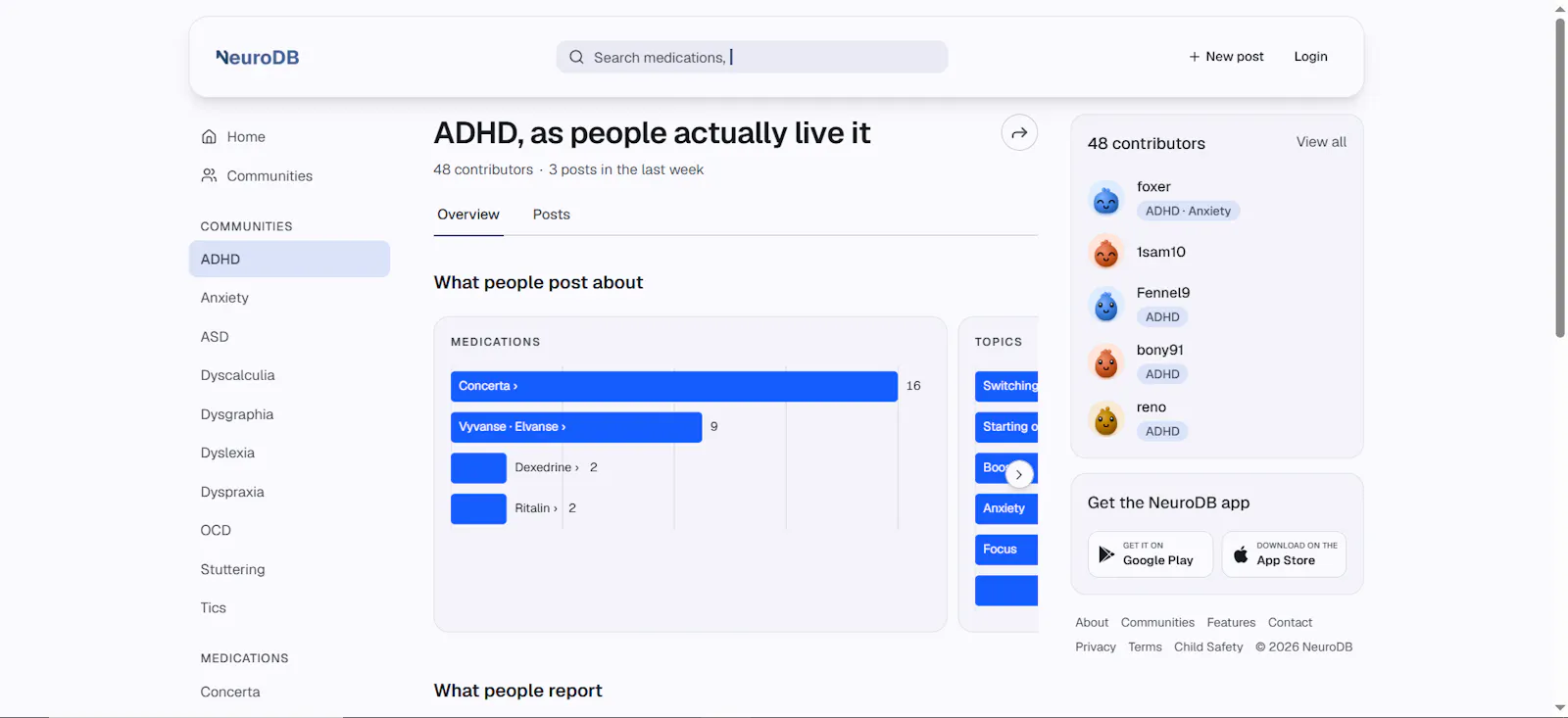Viewport: 1568px width, 718px height.
Task: Click the Communities people icon
Action: tap(209, 175)
